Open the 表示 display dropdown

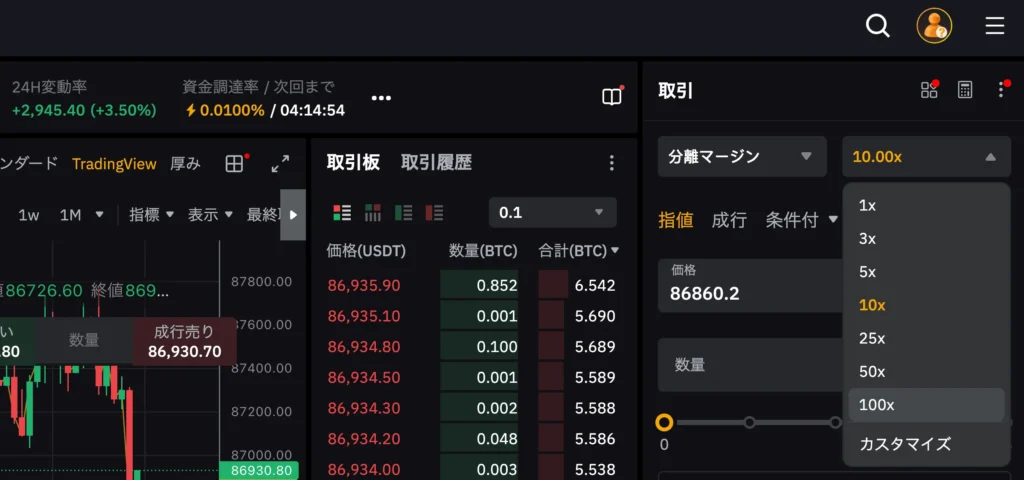210,214
